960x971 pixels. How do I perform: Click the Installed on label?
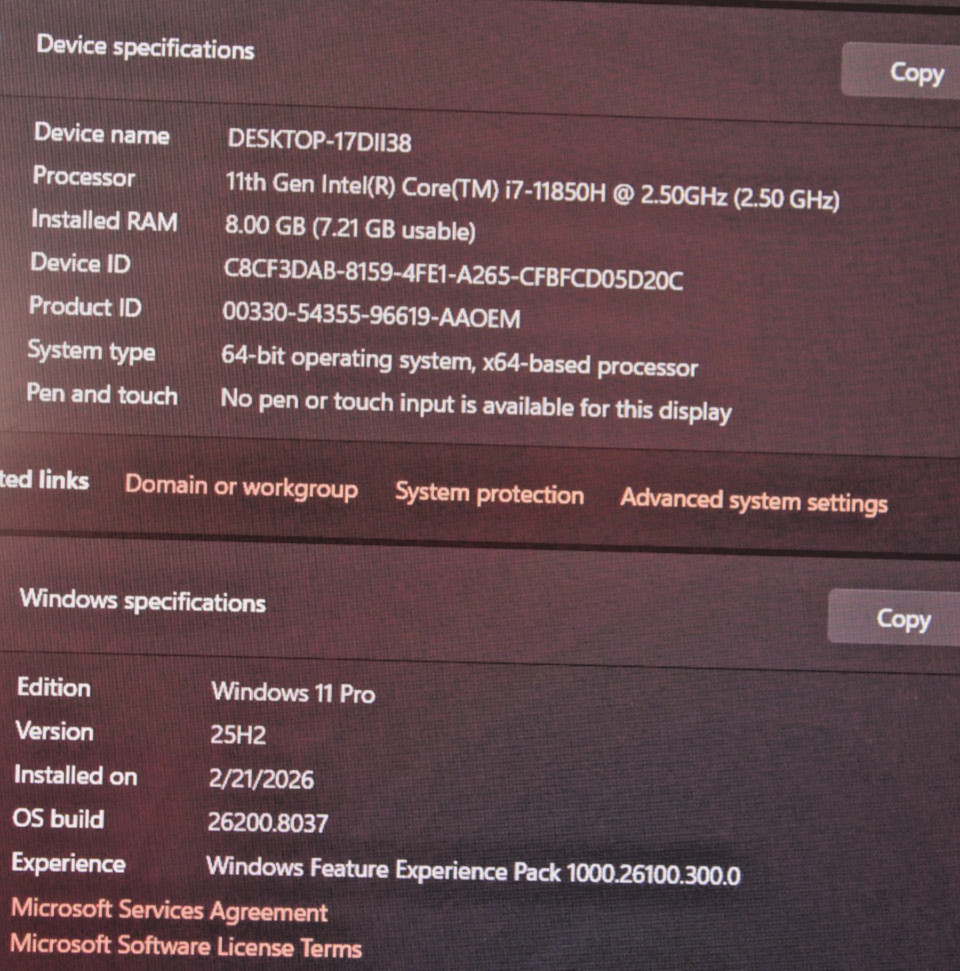pos(76,775)
